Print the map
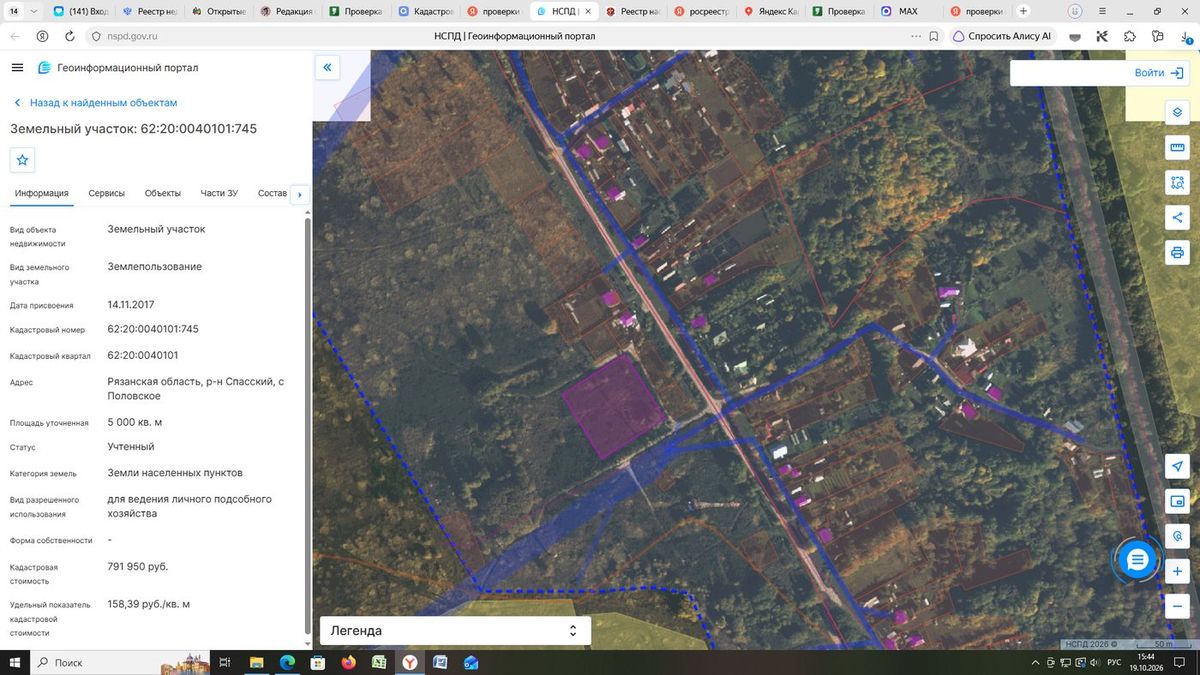 point(1177,252)
